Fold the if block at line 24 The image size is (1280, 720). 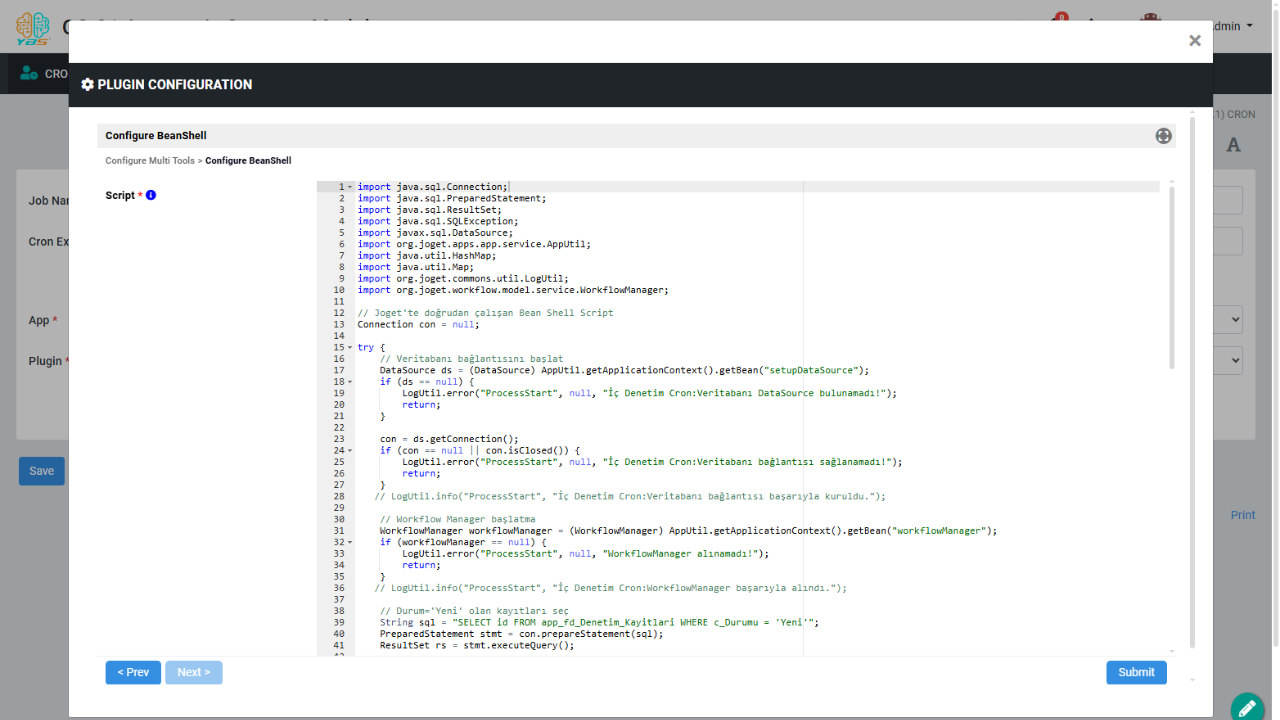350,451
